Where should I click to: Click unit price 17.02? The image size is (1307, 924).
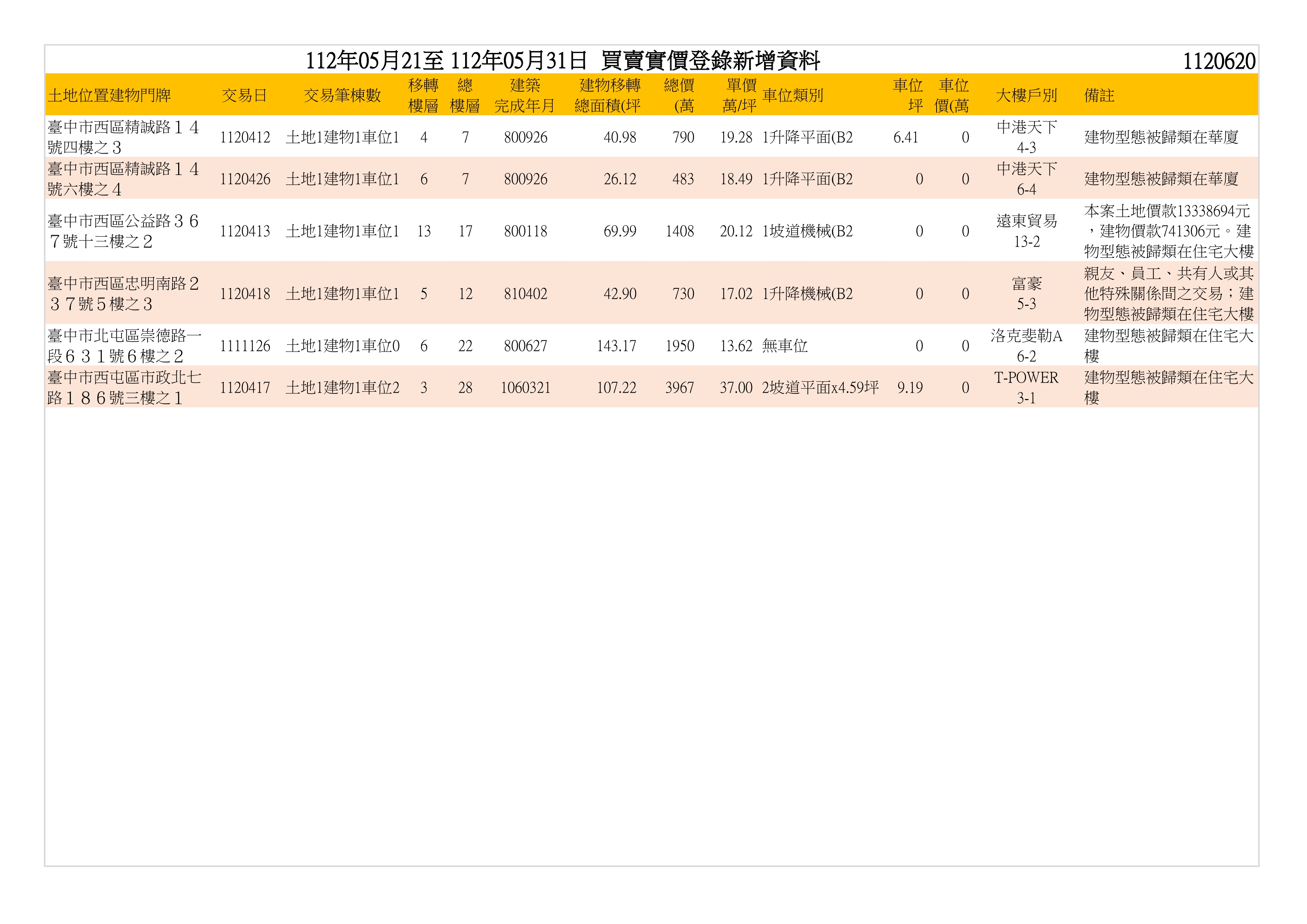point(736,294)
